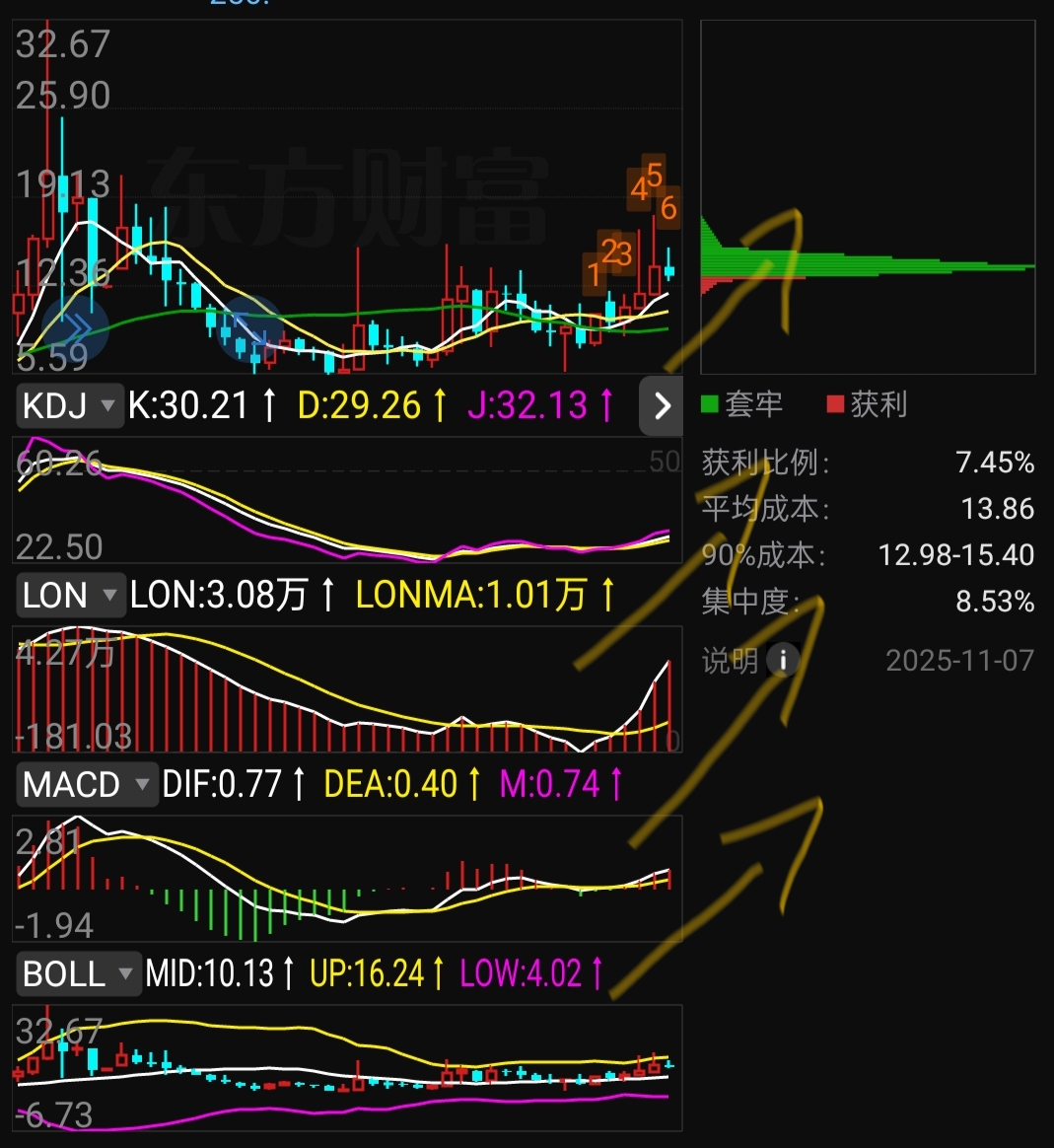This screenshot has height=1148, width=1054.
Task: Click the date 2025-11-07
Action: point(960,661)
